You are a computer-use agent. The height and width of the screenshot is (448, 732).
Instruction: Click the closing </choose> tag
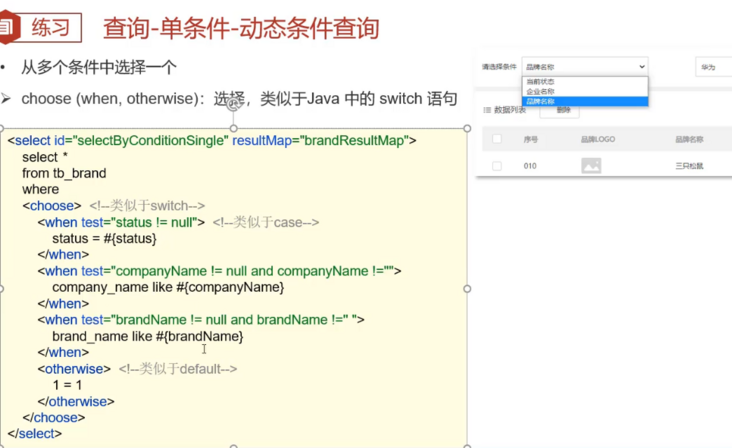pos(54,418)
